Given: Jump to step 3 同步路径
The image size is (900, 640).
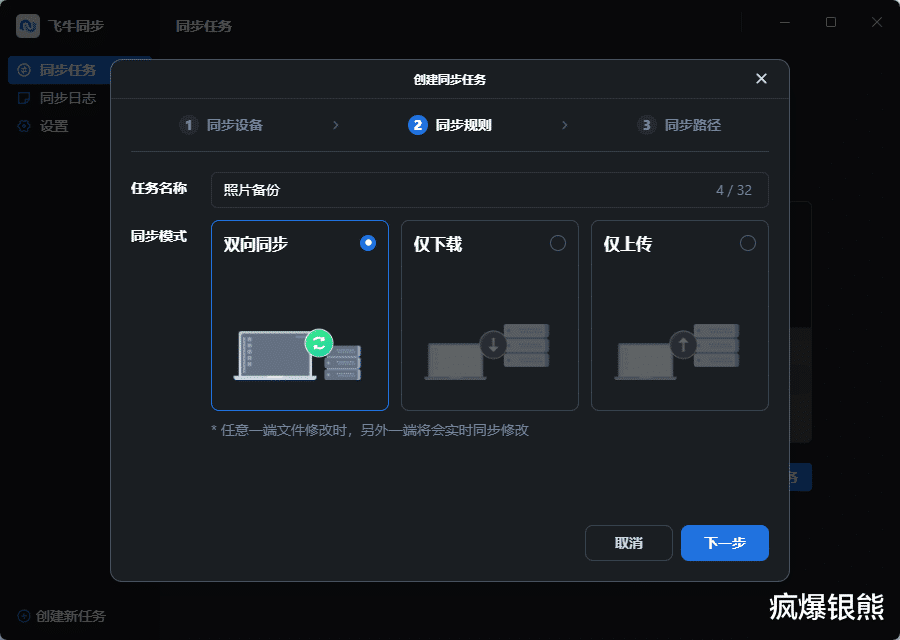Looking at the screenshot, I should coord(679,125).
